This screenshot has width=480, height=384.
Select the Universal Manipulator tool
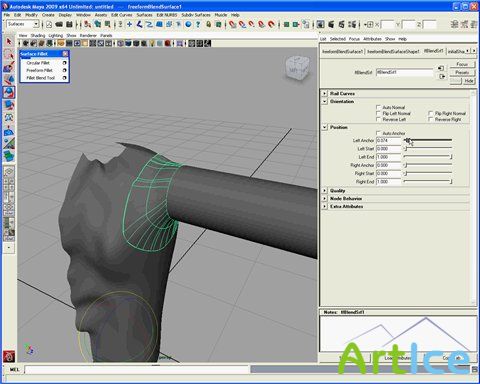click(x=9, y=117)
